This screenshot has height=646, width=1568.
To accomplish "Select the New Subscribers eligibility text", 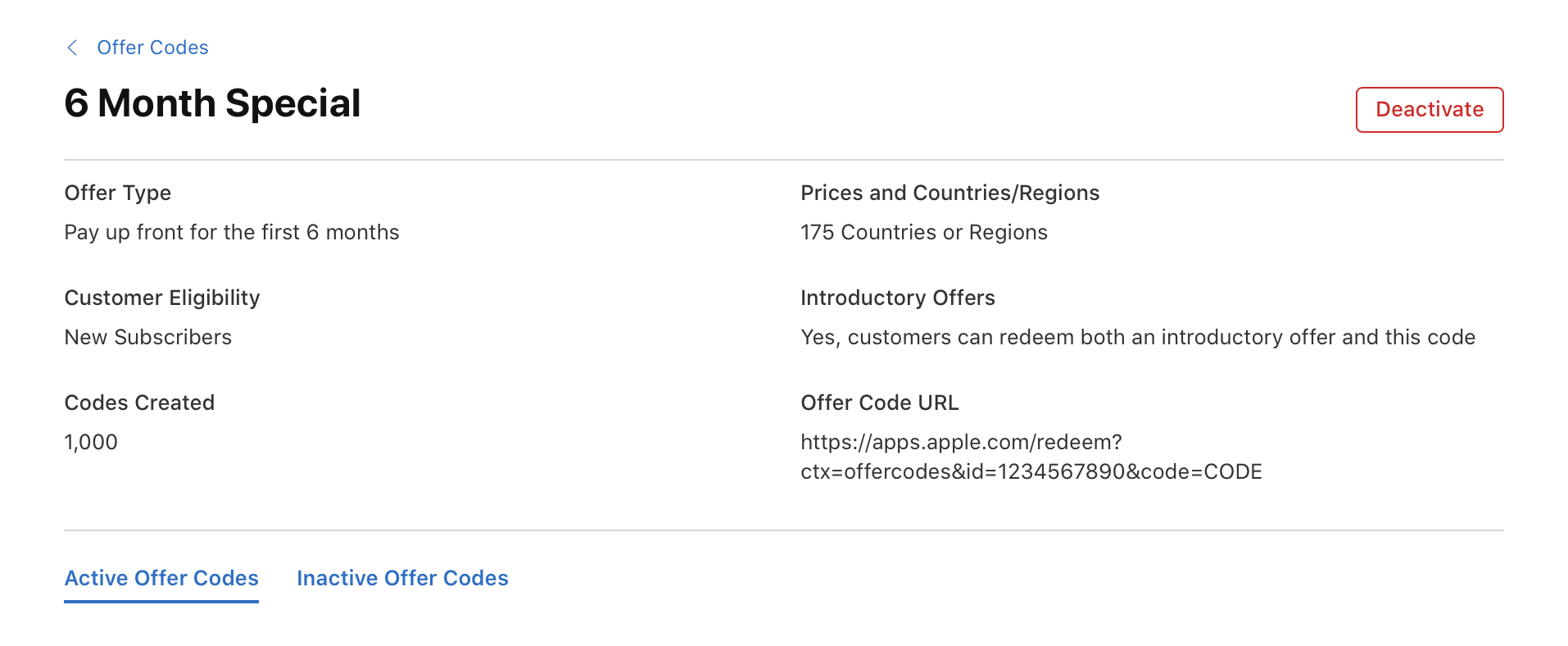I will pyautogui.click(x=147, y=337).
